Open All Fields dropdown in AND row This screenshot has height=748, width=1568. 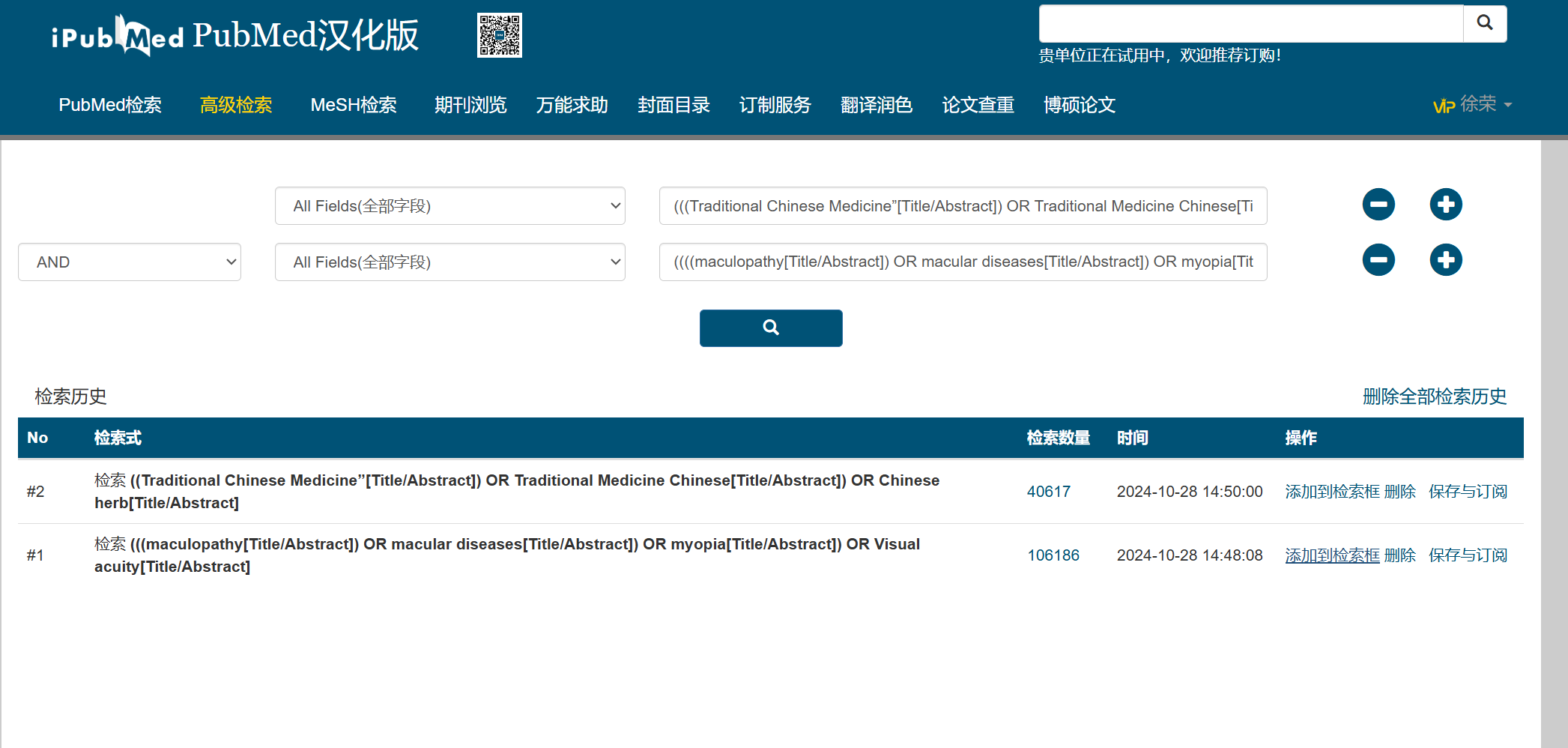tap(450, 262)
